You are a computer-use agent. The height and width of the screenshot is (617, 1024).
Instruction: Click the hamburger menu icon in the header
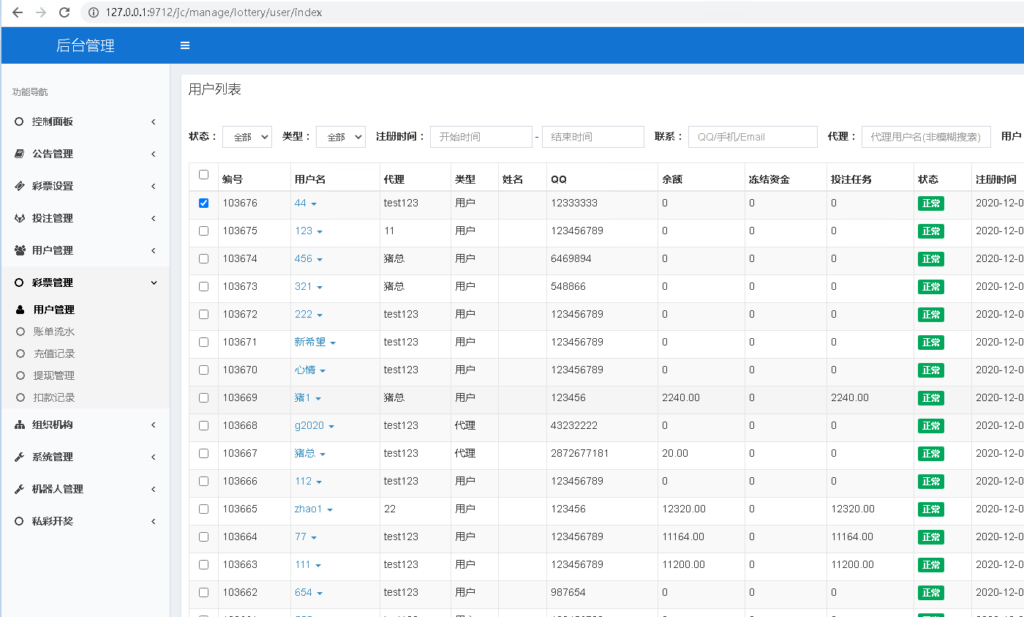click(184, 44)
